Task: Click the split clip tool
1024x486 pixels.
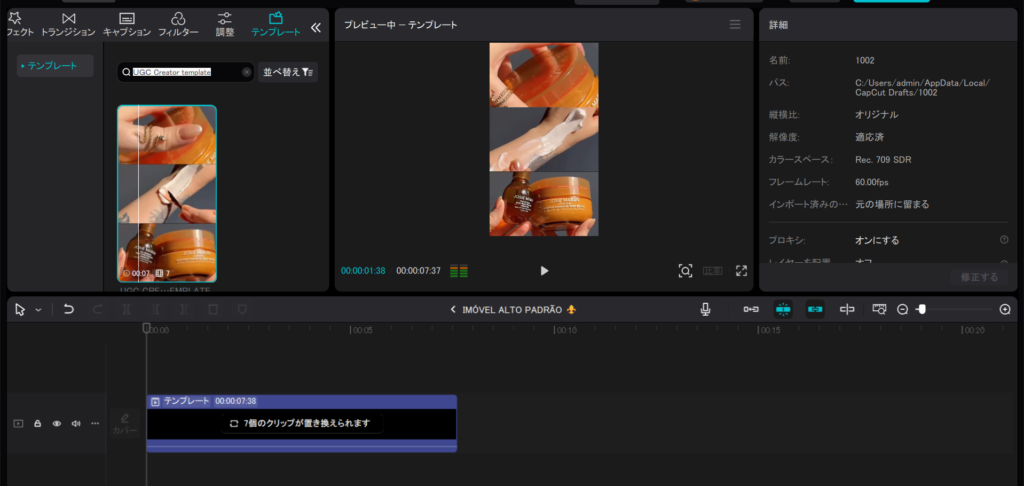Action: tap(126, 310)
